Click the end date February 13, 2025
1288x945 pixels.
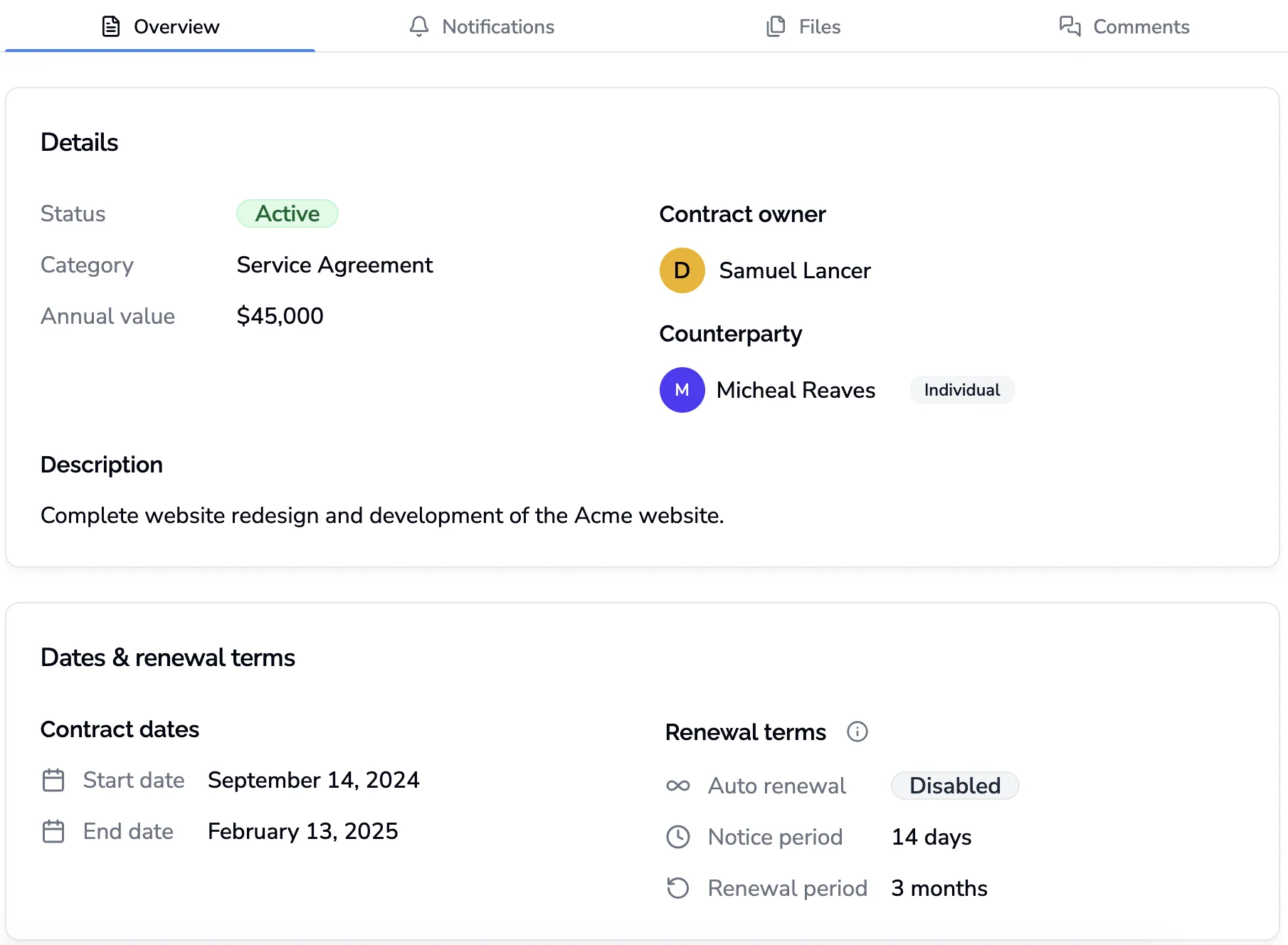point(302,831)
